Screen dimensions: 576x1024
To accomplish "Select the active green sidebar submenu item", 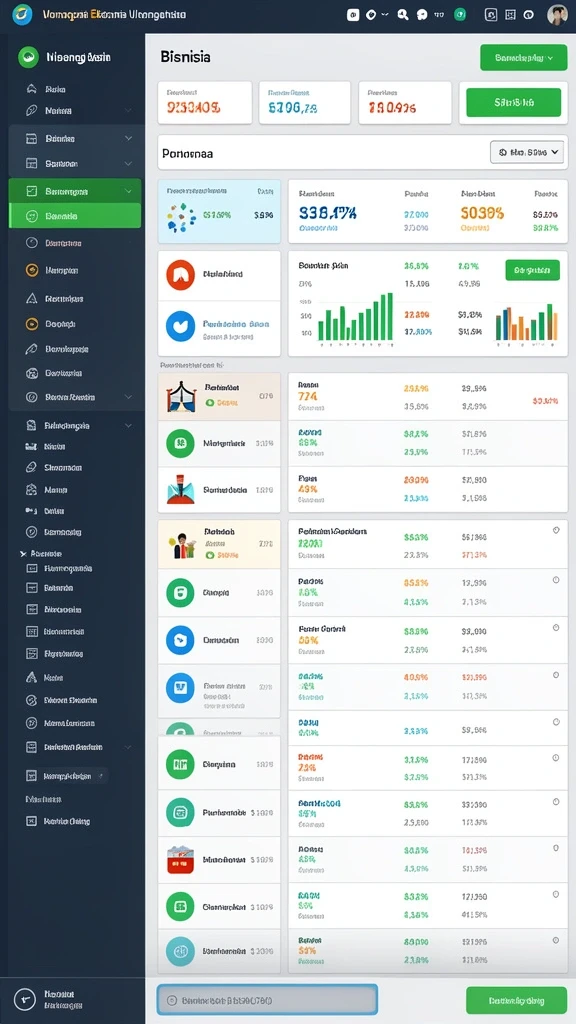I will [75, 216].
